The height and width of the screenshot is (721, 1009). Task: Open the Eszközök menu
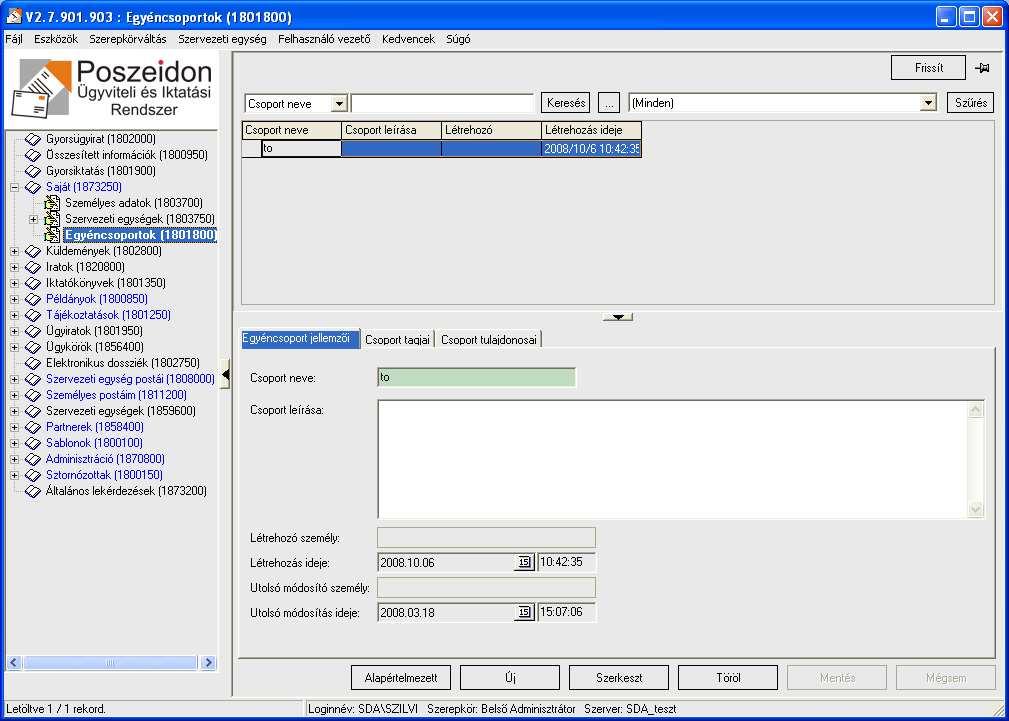[56, 39]
